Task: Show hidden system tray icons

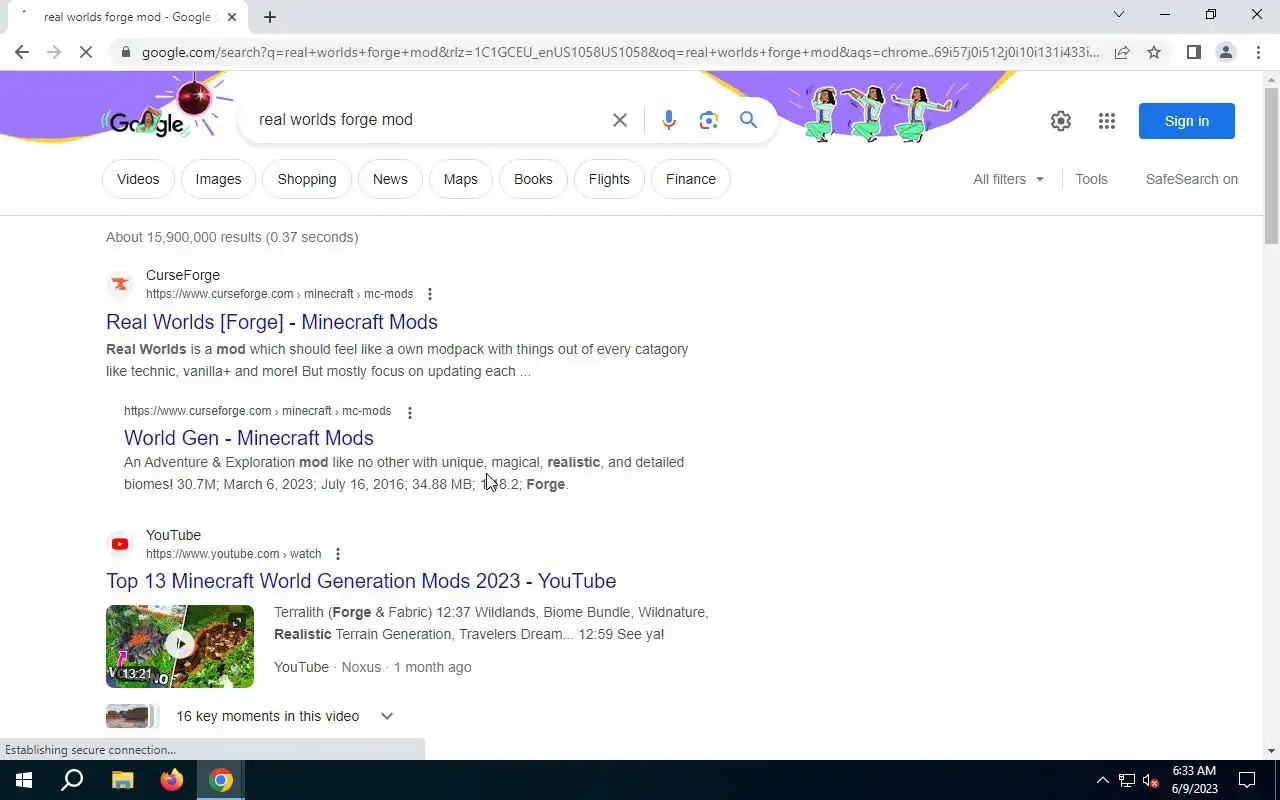Action: [x=1102, y=780]
